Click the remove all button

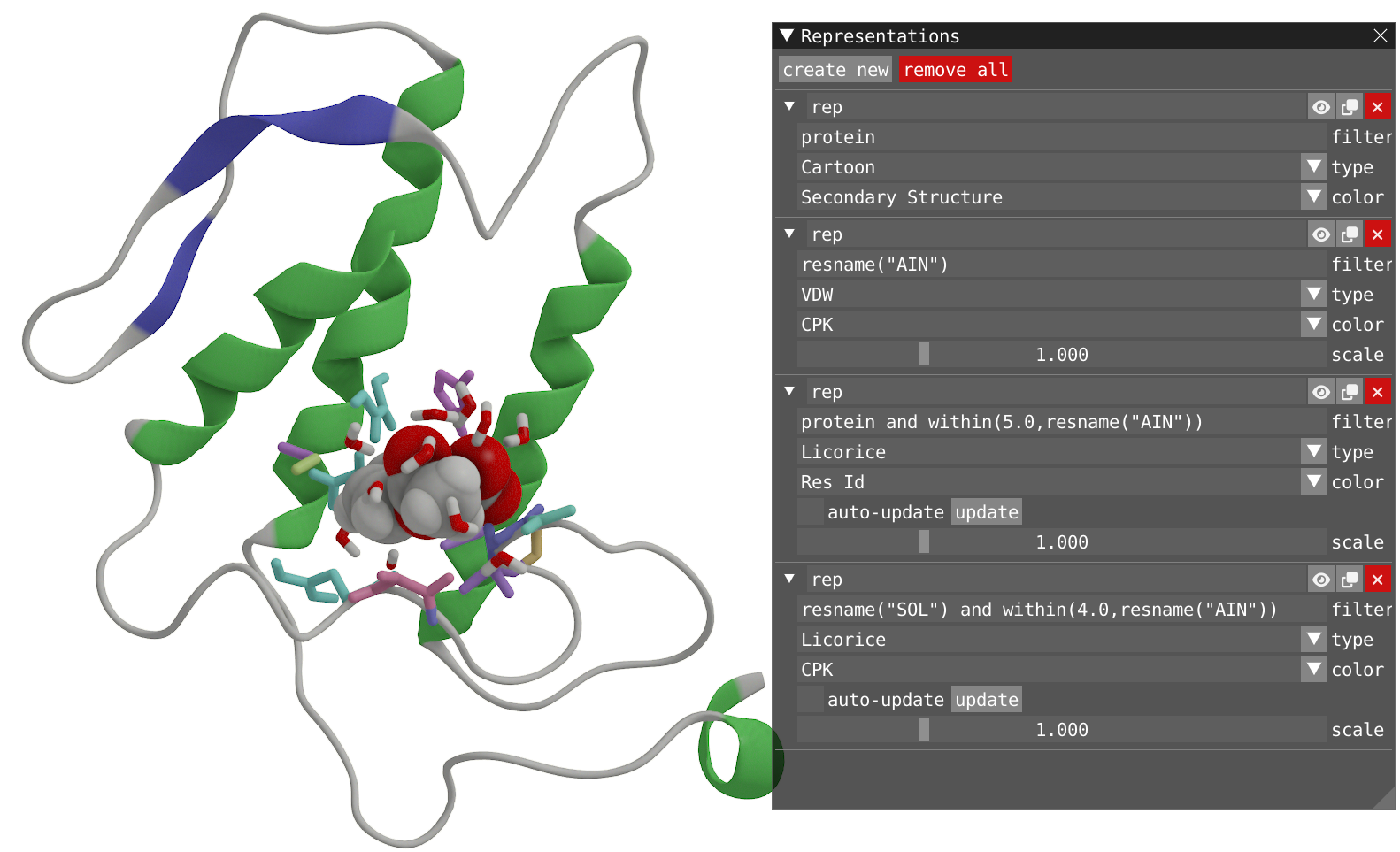[955, 70]
